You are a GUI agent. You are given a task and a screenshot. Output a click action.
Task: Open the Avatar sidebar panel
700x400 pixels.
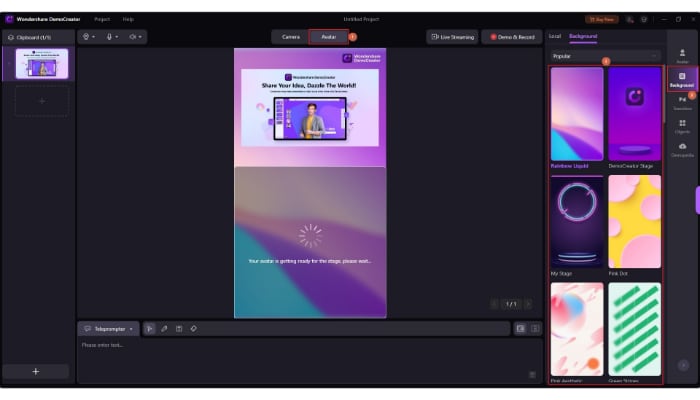point(682,56)
